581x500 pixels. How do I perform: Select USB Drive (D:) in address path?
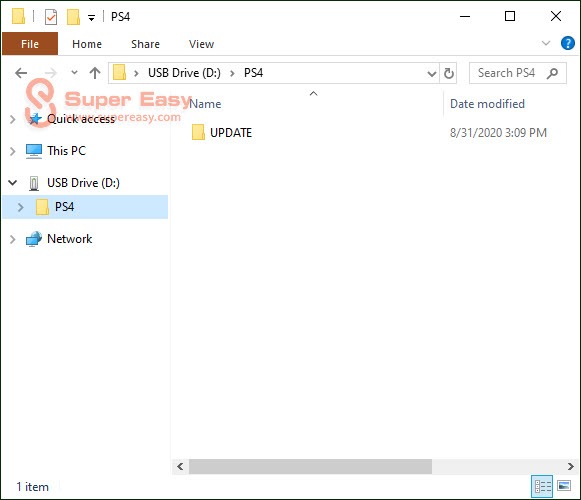(184, 73)
